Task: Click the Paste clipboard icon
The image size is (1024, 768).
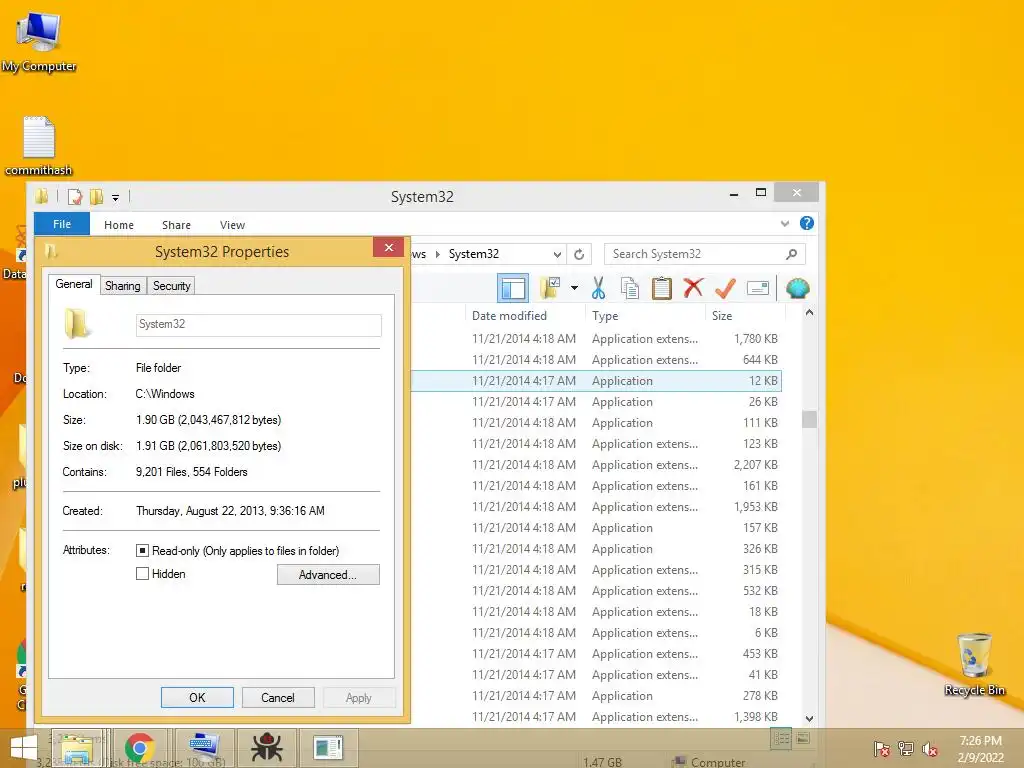Action: point(662,288)
